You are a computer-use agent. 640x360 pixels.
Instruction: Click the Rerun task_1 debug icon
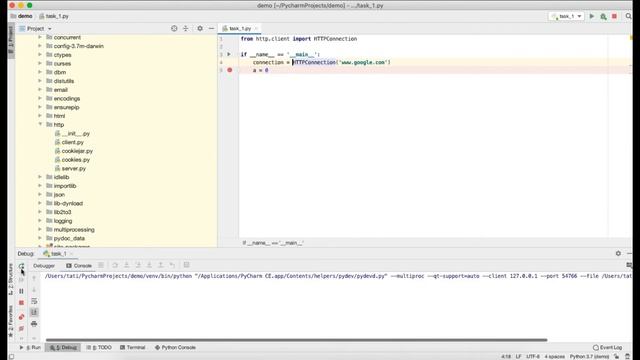pos(21,266)
